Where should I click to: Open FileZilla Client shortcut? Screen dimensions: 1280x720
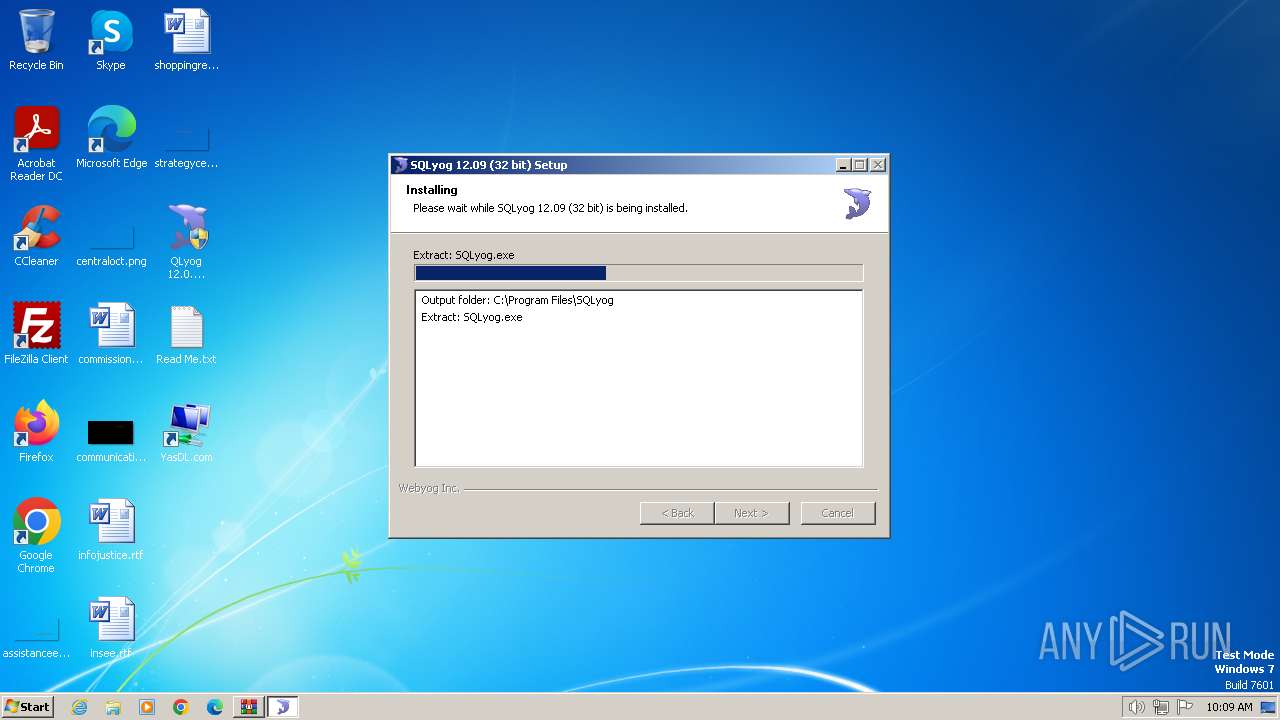click(x=36, y=335)
